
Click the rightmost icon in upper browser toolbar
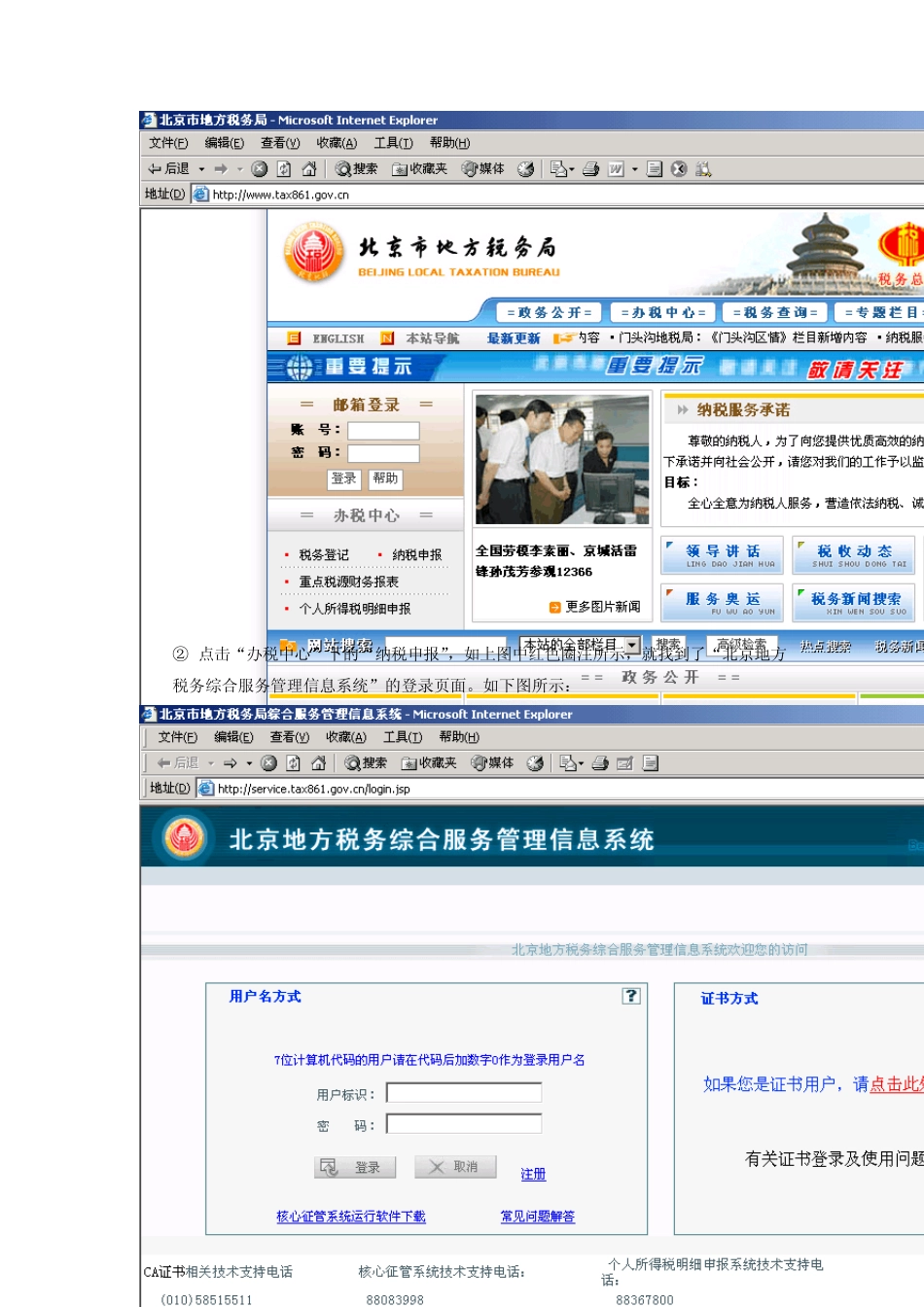[x=703, y=169]
